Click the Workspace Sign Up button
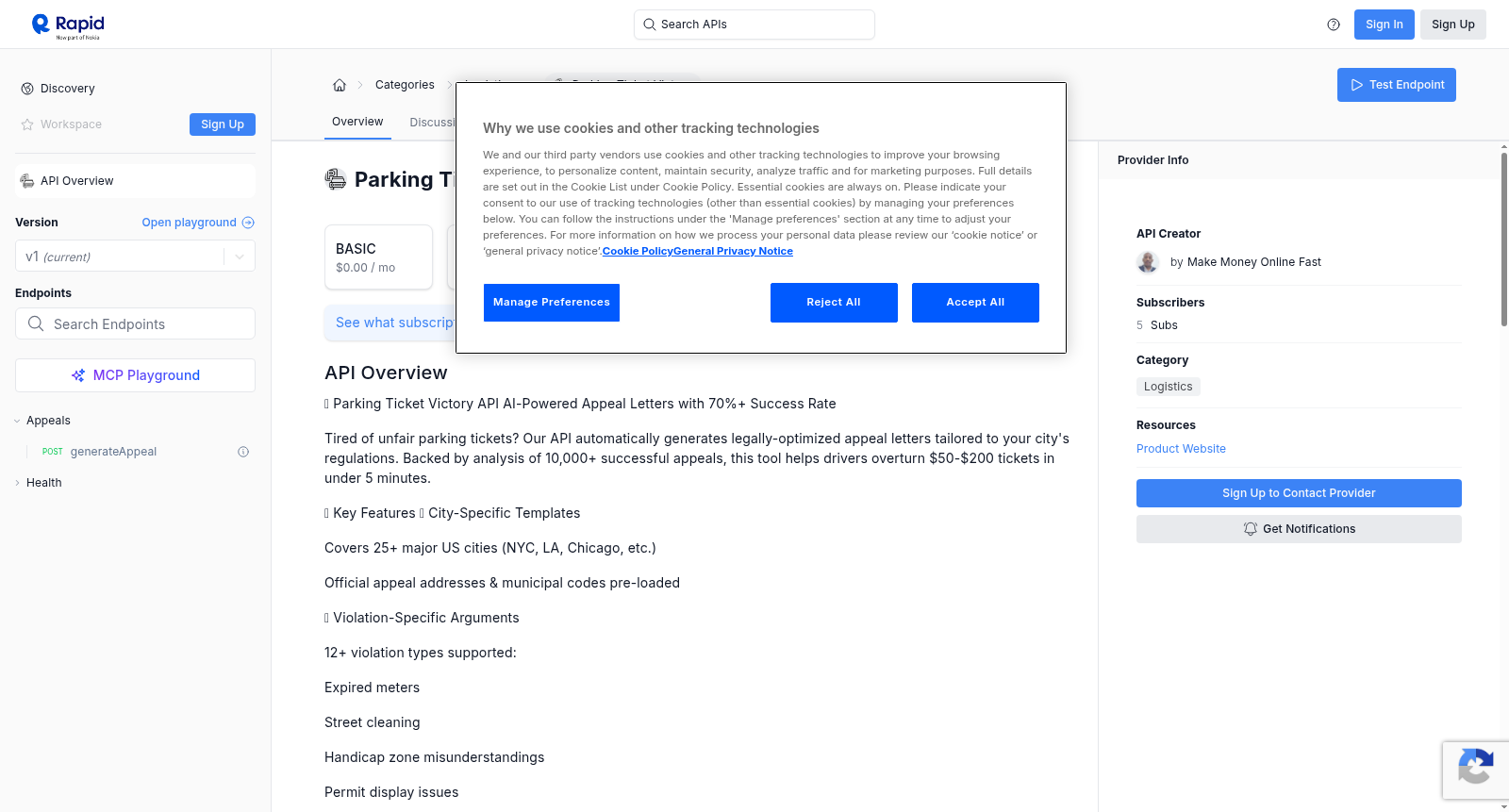 223,124
